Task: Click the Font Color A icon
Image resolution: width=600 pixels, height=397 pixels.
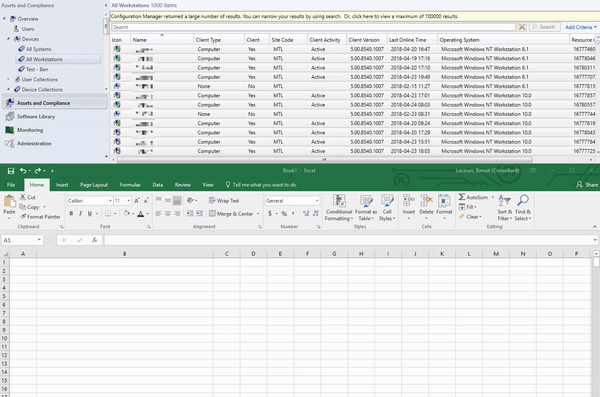Action: (141, 214)
